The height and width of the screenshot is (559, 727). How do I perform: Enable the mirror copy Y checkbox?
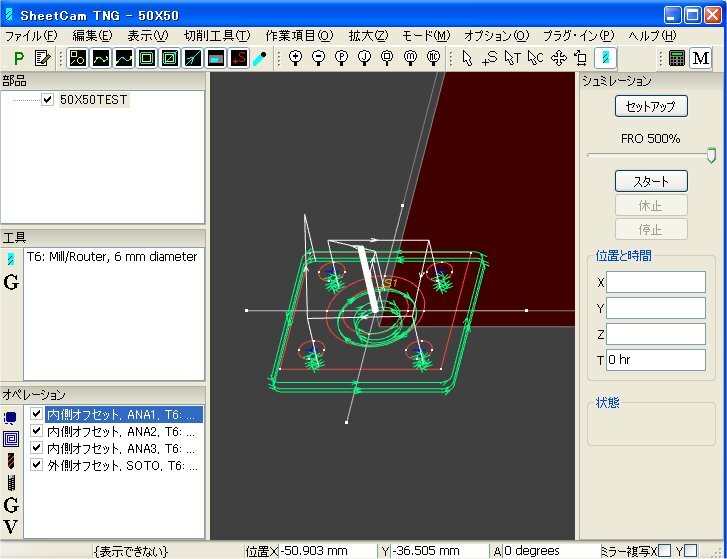[x=691, y=551]
